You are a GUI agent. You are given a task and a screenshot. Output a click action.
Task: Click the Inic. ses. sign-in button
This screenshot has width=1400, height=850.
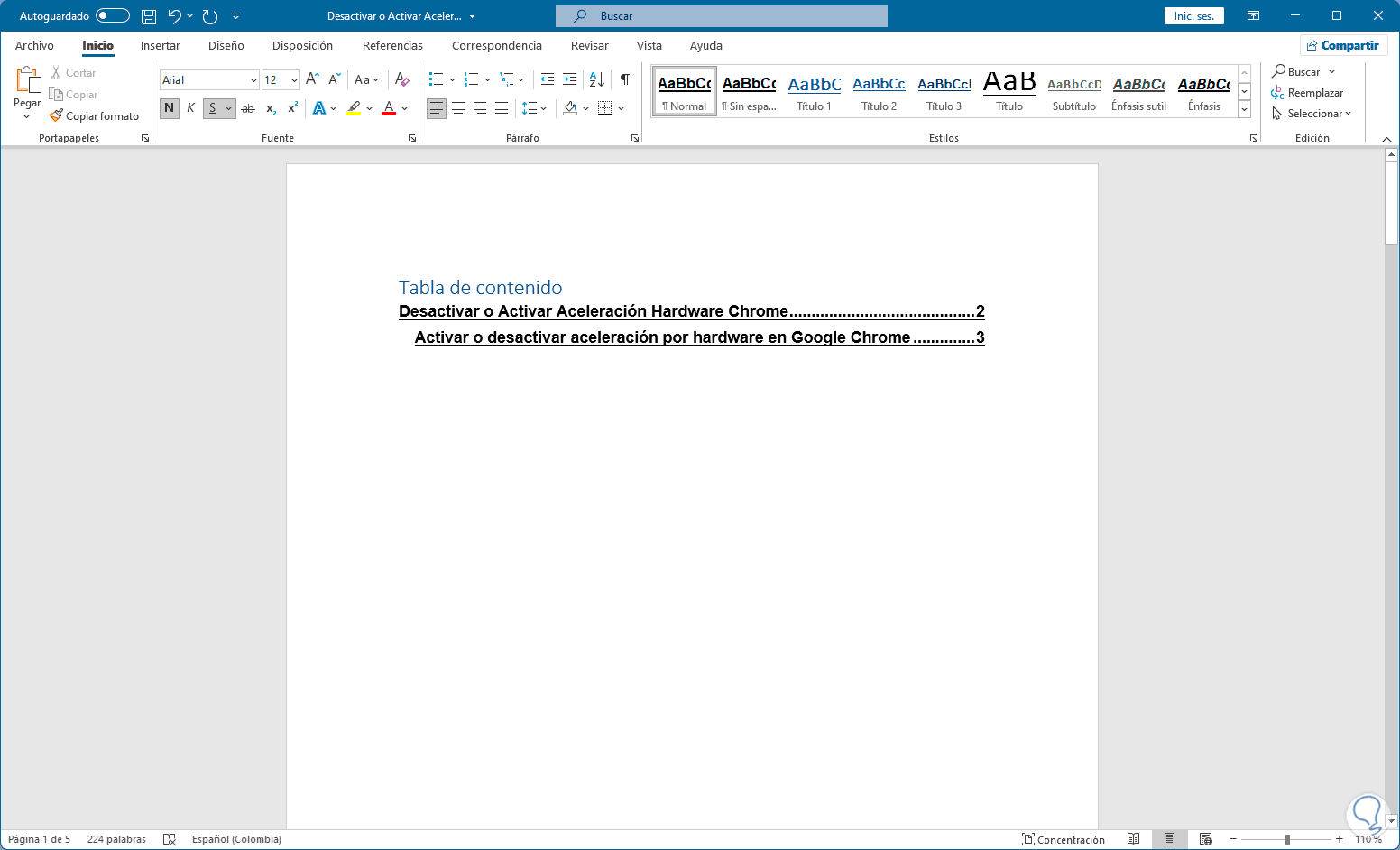click(1194, 16)
